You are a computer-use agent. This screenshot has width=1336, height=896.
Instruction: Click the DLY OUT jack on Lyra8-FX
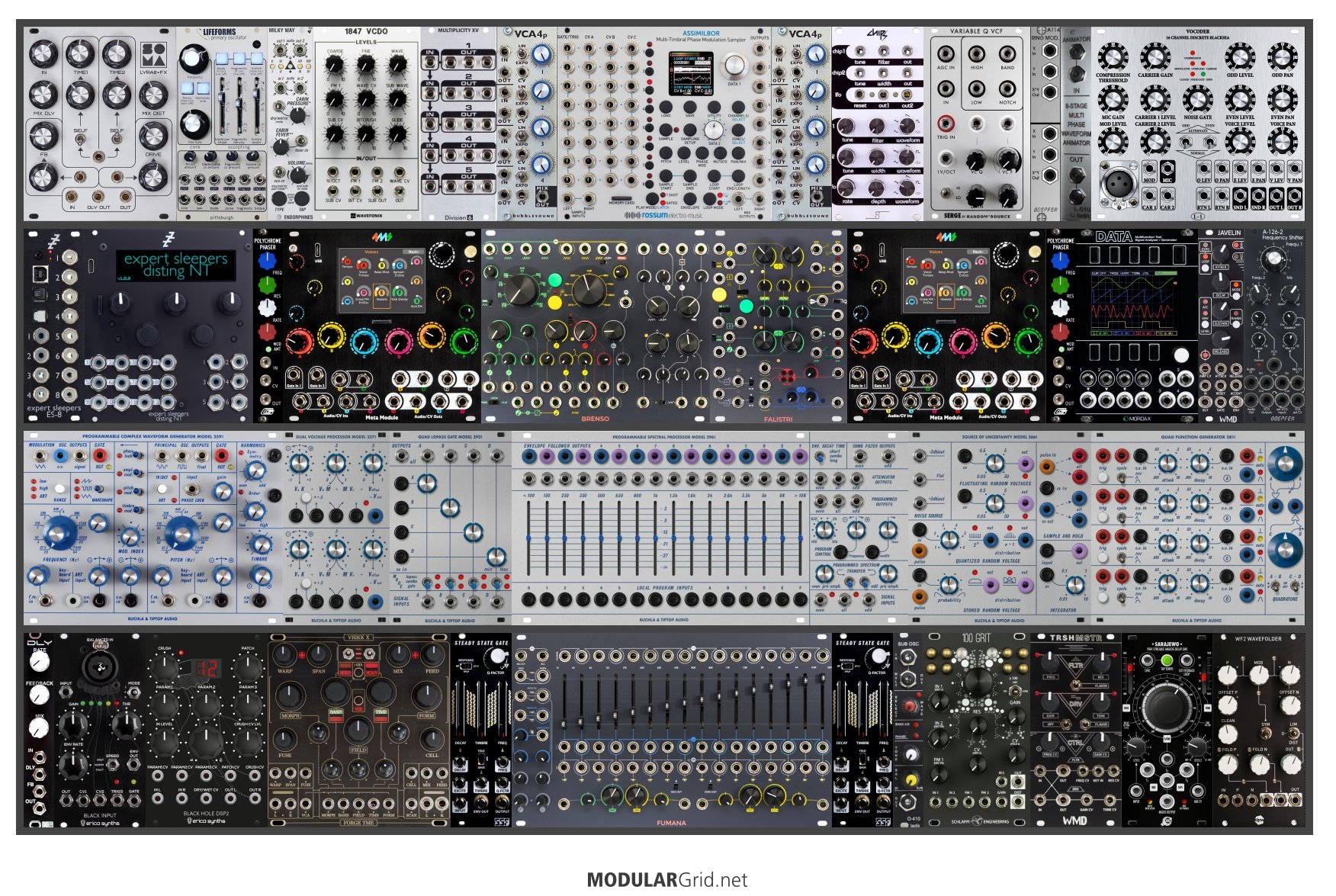[x=98, y=196]
